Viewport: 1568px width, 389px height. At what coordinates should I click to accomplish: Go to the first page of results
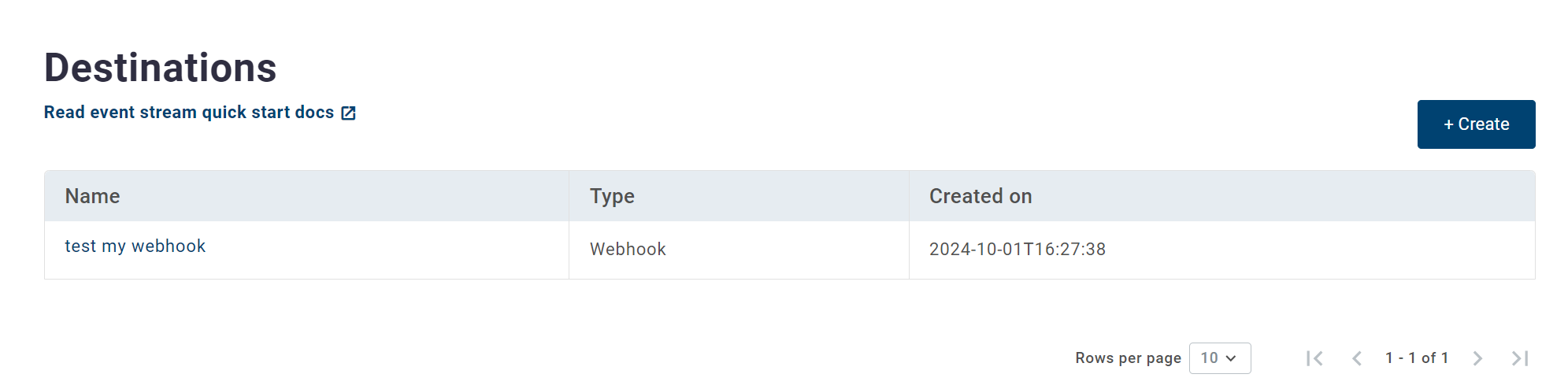point(1314,358)
